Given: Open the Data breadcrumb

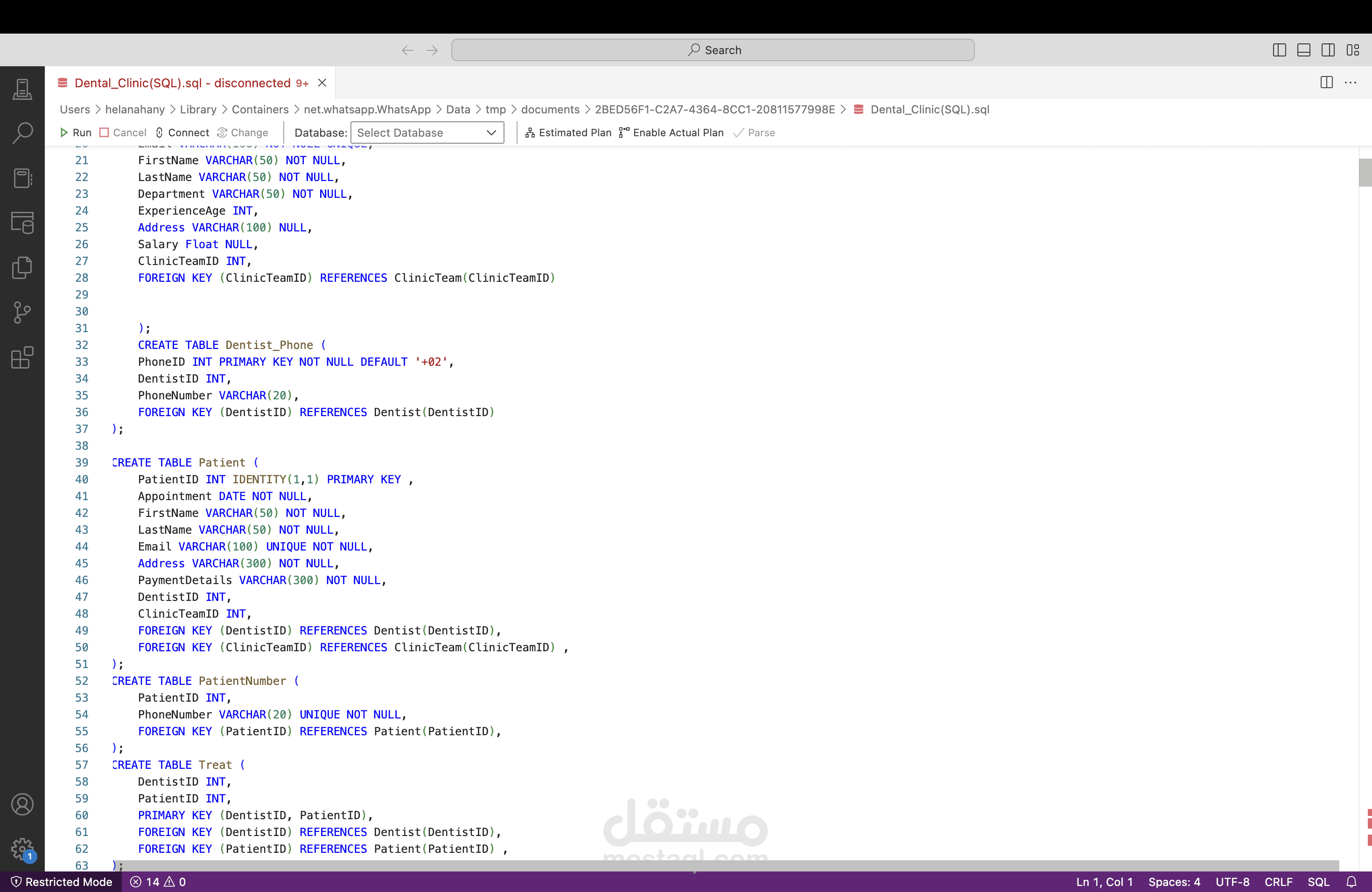Looking at the screenshot, I should [458, 110].
